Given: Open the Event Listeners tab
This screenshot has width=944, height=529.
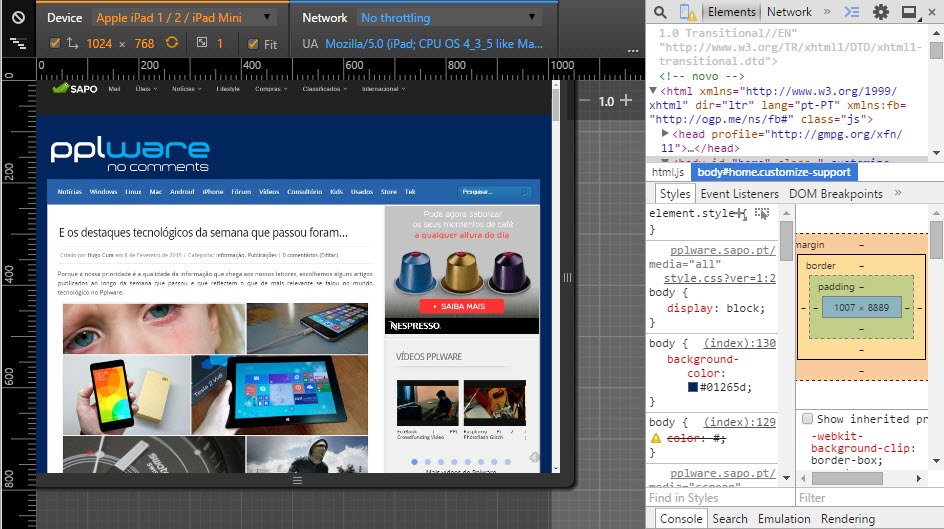Looking at the screenshot, I should [739, 194].
